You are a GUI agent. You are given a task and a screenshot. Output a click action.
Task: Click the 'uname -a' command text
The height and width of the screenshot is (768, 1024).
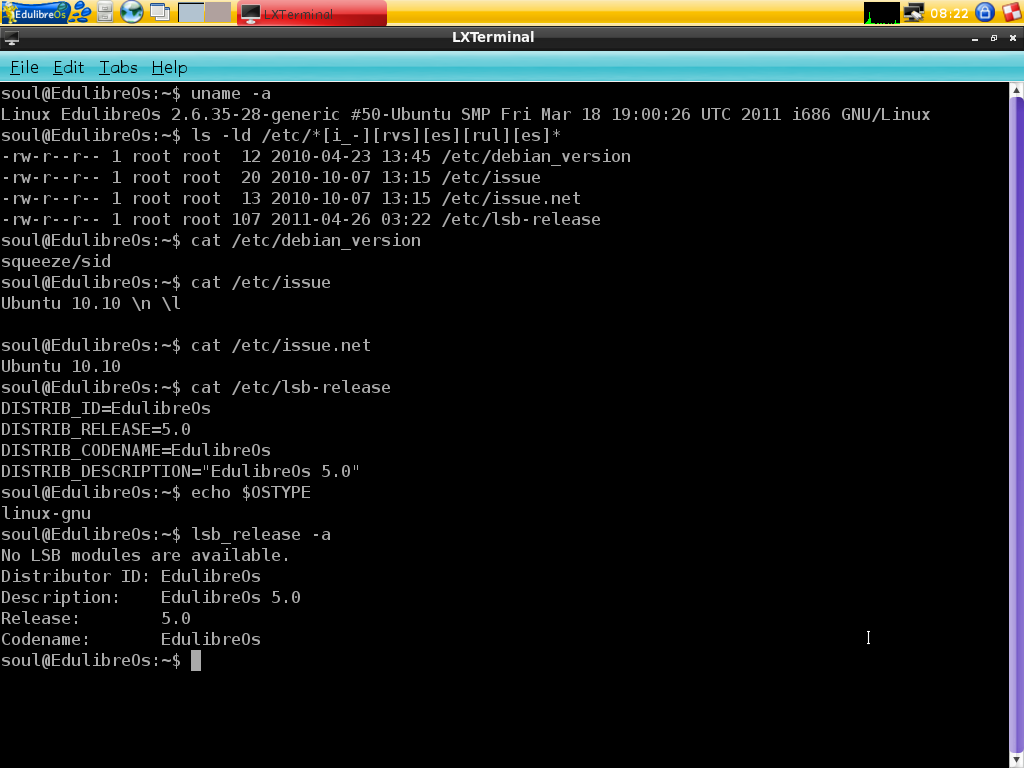(x=231, y=93)
